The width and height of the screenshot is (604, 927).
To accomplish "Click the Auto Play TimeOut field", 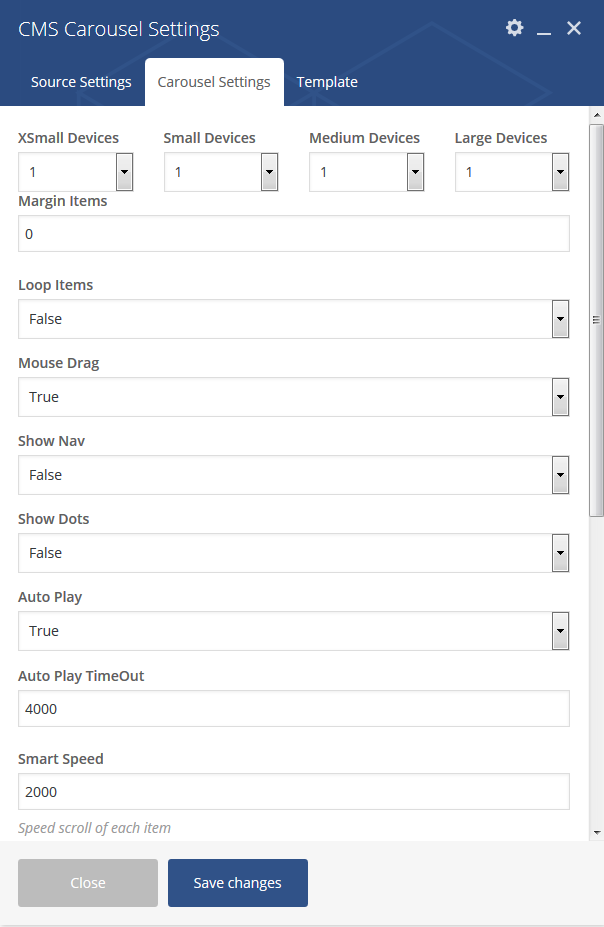I will pos(294,708).
